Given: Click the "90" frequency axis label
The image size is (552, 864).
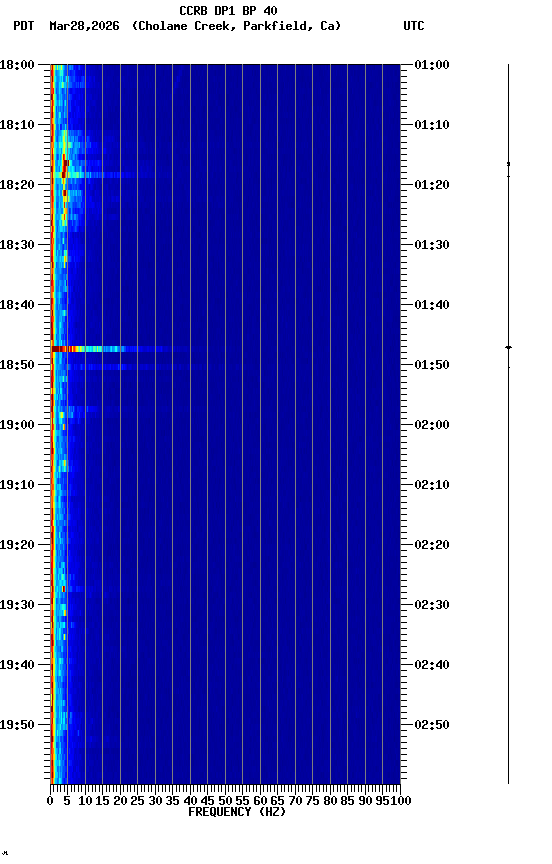Looking at the screenshot, I should click(x=365, y=801).
